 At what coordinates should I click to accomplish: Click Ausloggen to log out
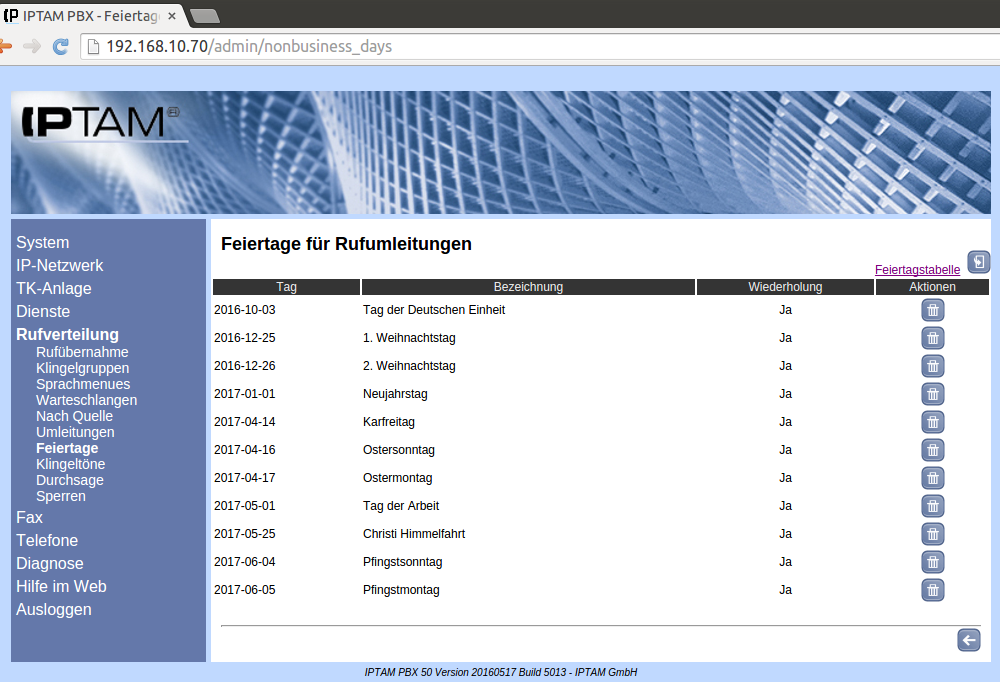[54, 610]
